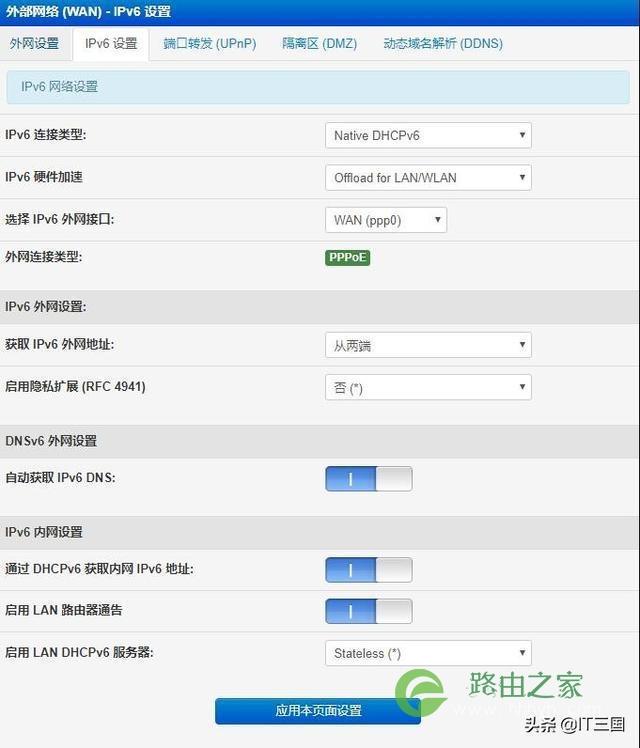
Task: Open the WAN (ppp0) interface dropdown
Action: click(386, 220)
